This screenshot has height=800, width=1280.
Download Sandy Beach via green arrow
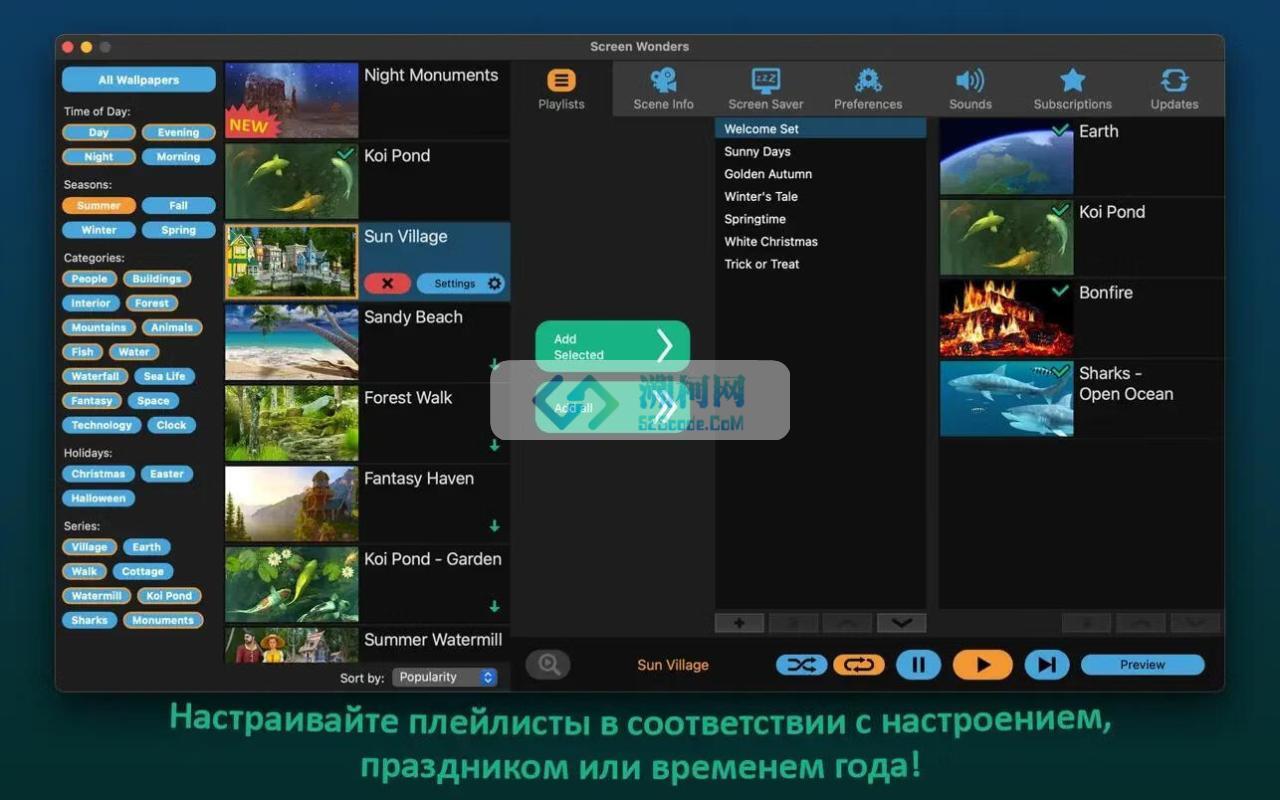(494, 365)
